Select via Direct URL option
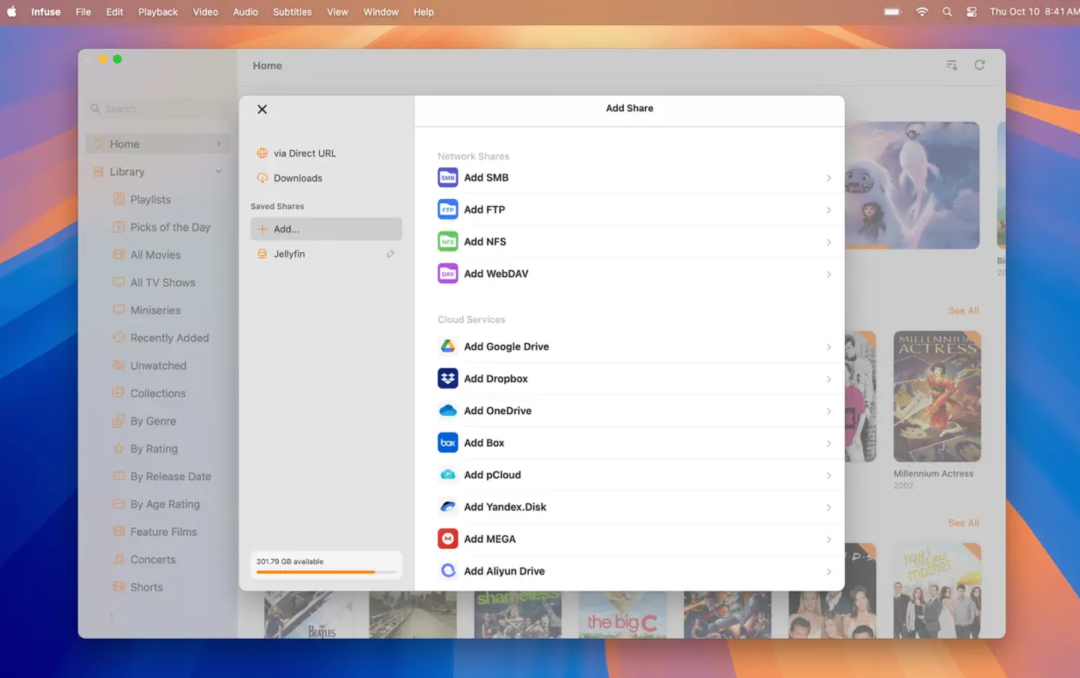This screenshot has height=678, width=1080. click(304, 153)
